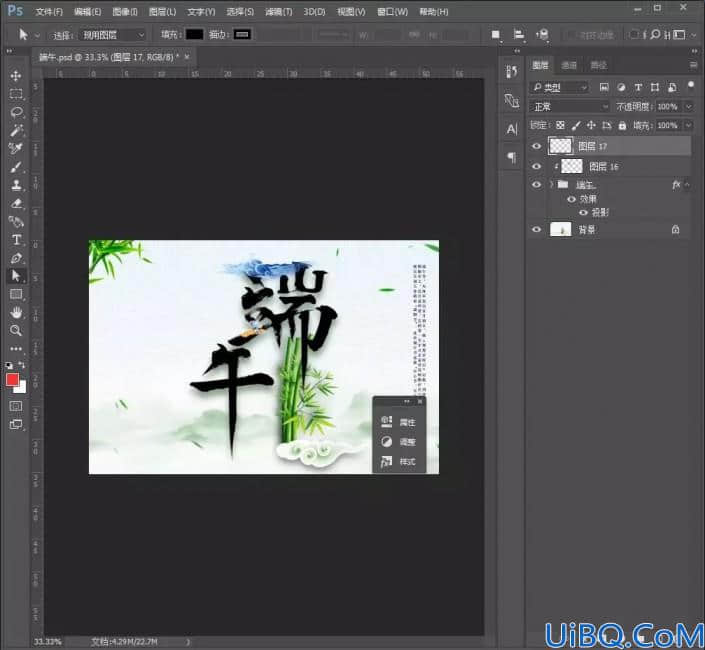
Task: Open the 正常 blend mode dropdown
Action: point(570,107)
